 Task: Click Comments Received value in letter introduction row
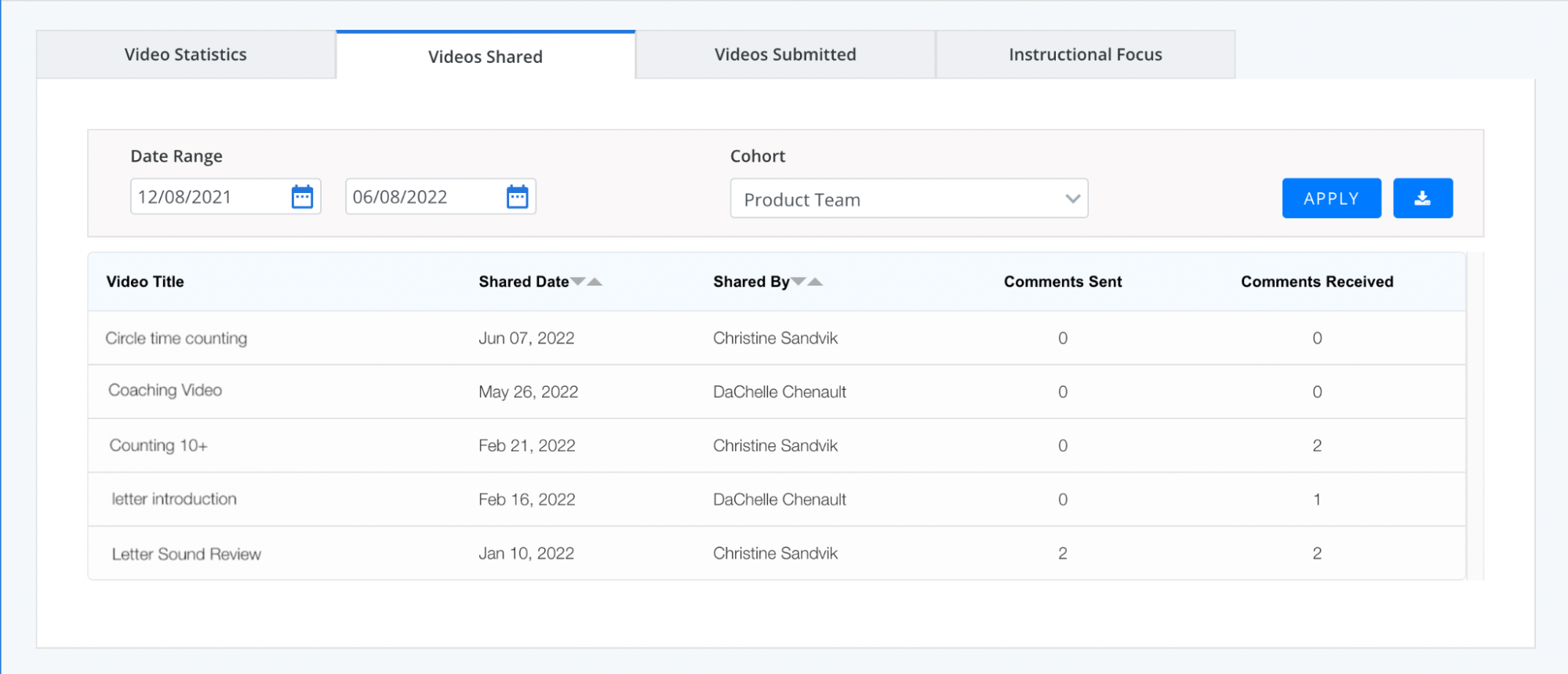1317,499
